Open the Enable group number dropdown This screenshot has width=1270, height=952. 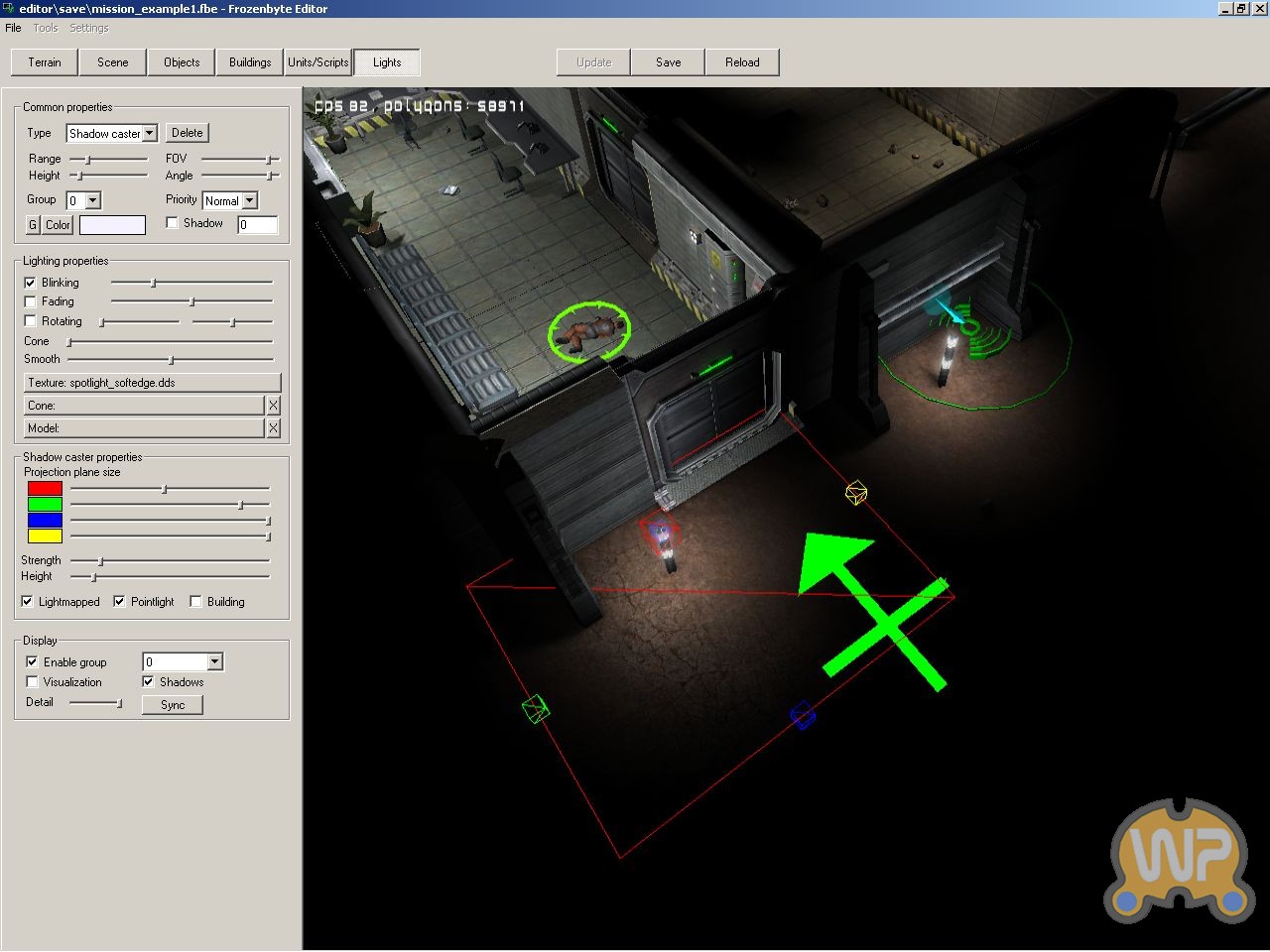214,662
